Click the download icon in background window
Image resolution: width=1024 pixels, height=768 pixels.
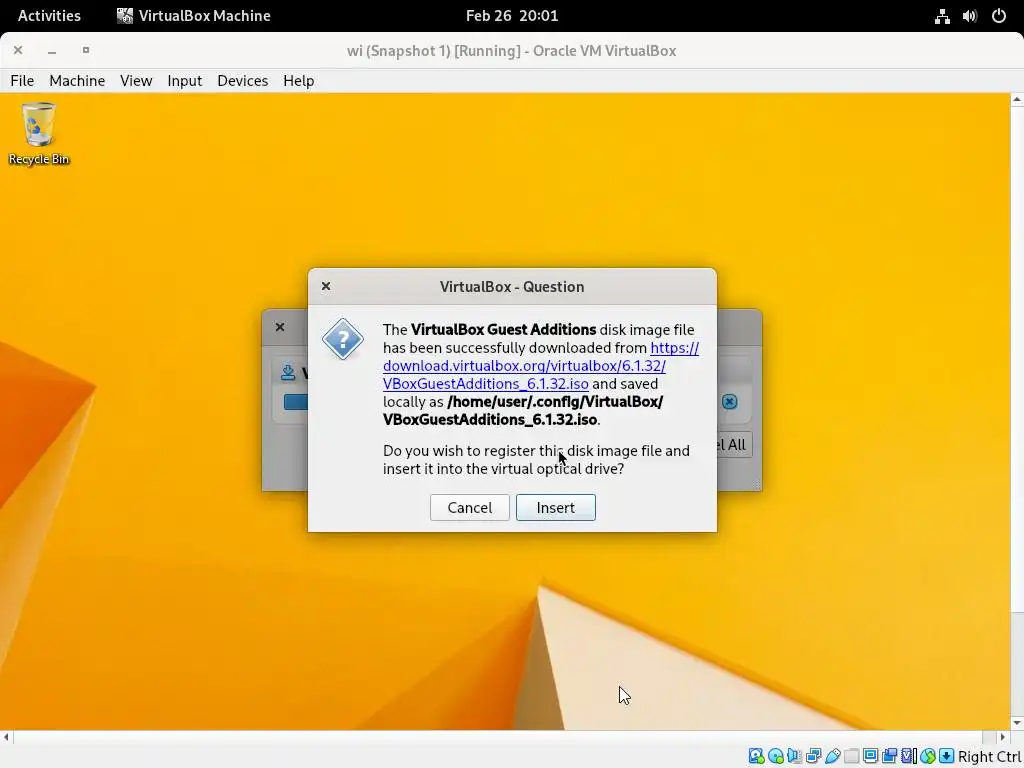(x=288, y=372)
